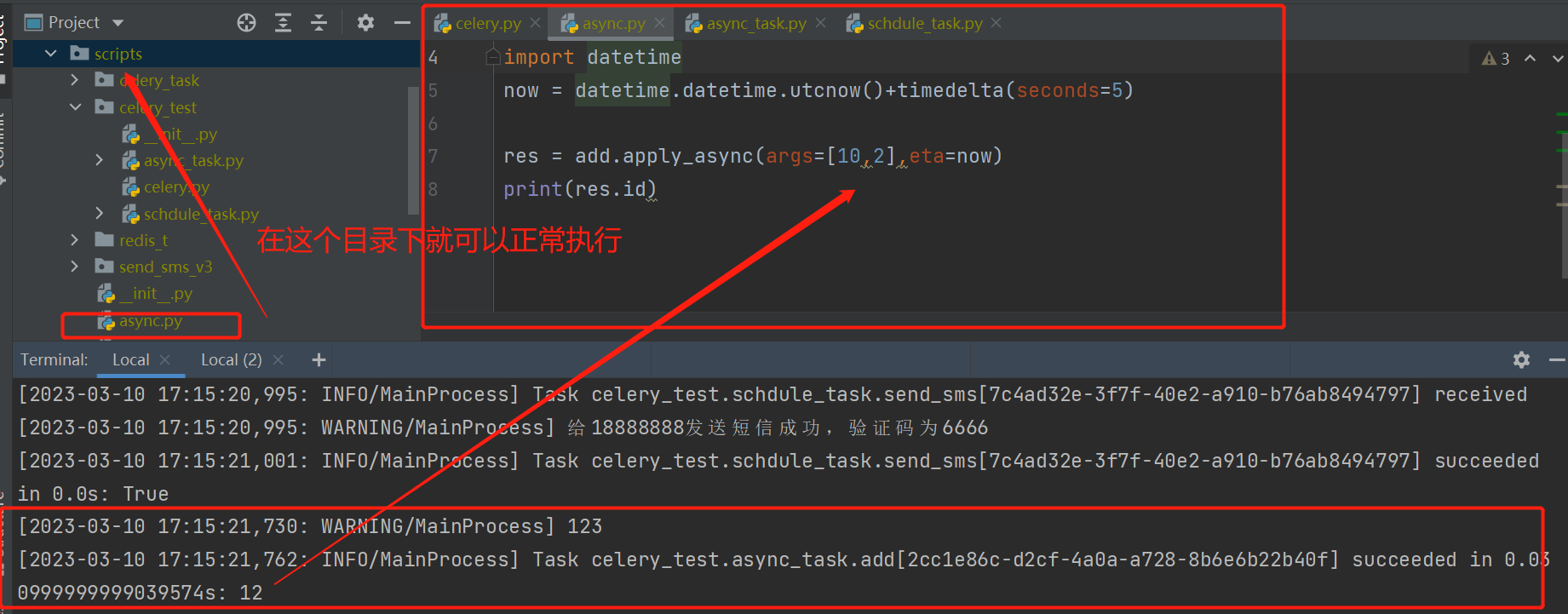Open async.py in project tree
Viewport: 1568px width, 614px height.
click(150, 321)
